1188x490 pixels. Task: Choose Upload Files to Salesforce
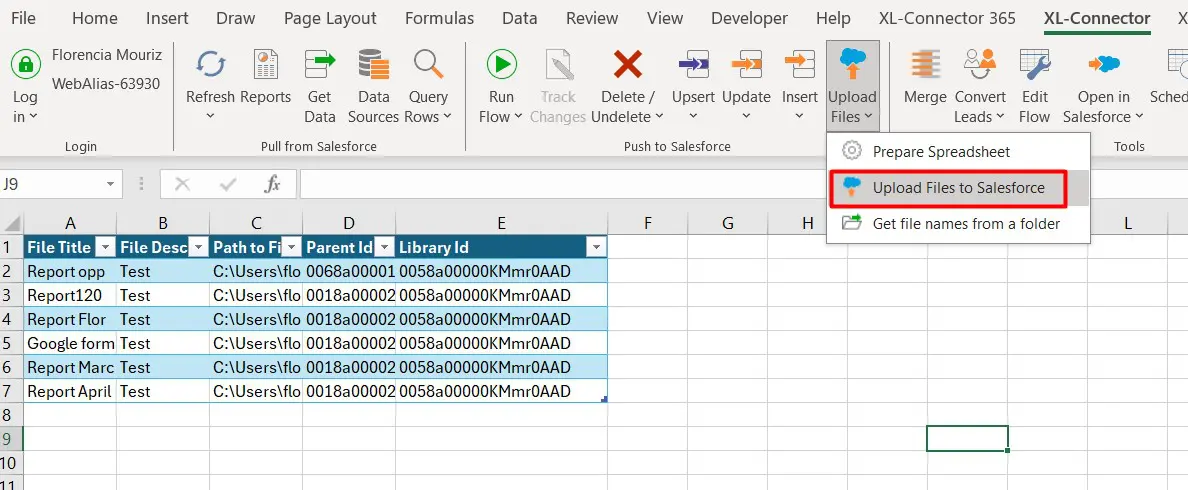[x=958, y=188]
